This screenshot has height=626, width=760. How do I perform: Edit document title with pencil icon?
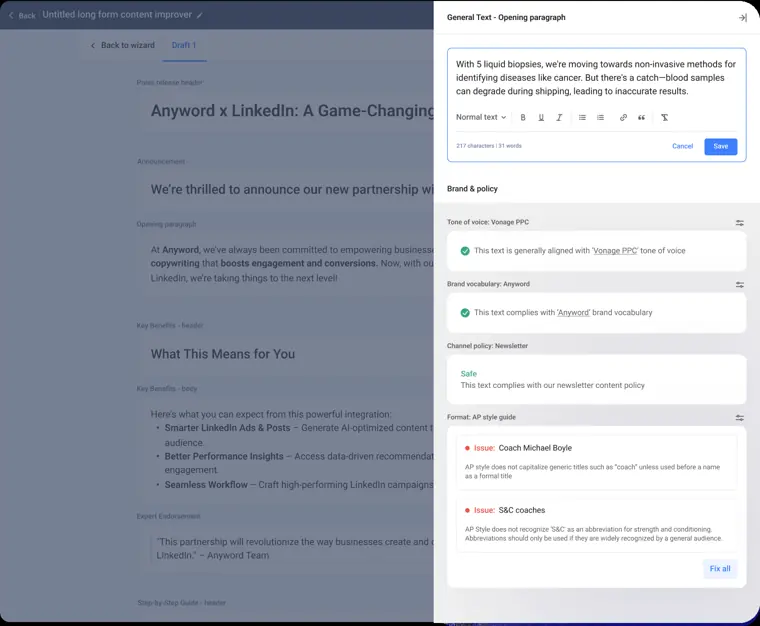[x=199, y=16]
